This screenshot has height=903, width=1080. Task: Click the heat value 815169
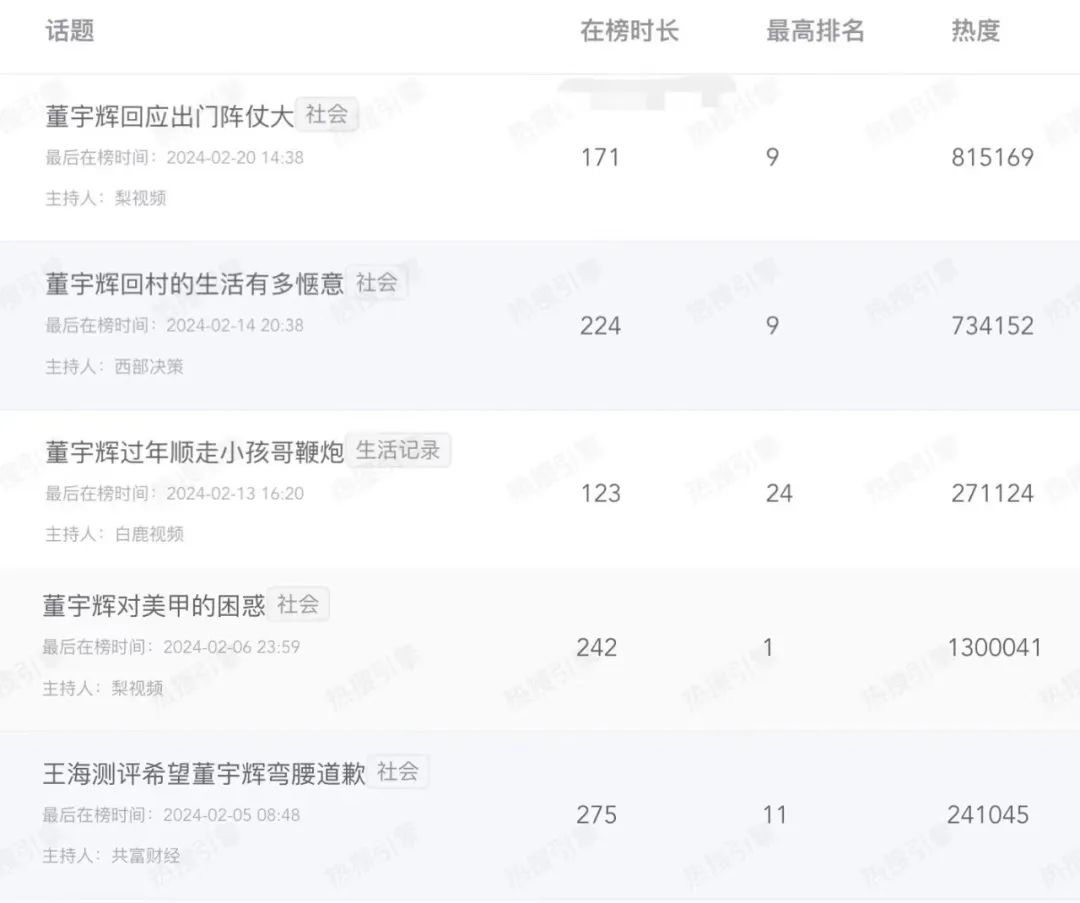coord(993,158)
